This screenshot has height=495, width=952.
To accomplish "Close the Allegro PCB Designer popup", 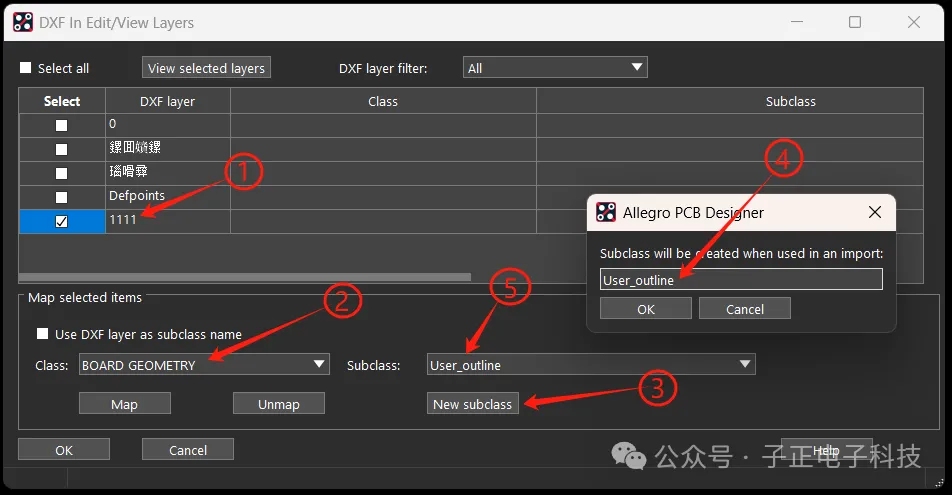I will pyautogui.click(x=874, y=212).
